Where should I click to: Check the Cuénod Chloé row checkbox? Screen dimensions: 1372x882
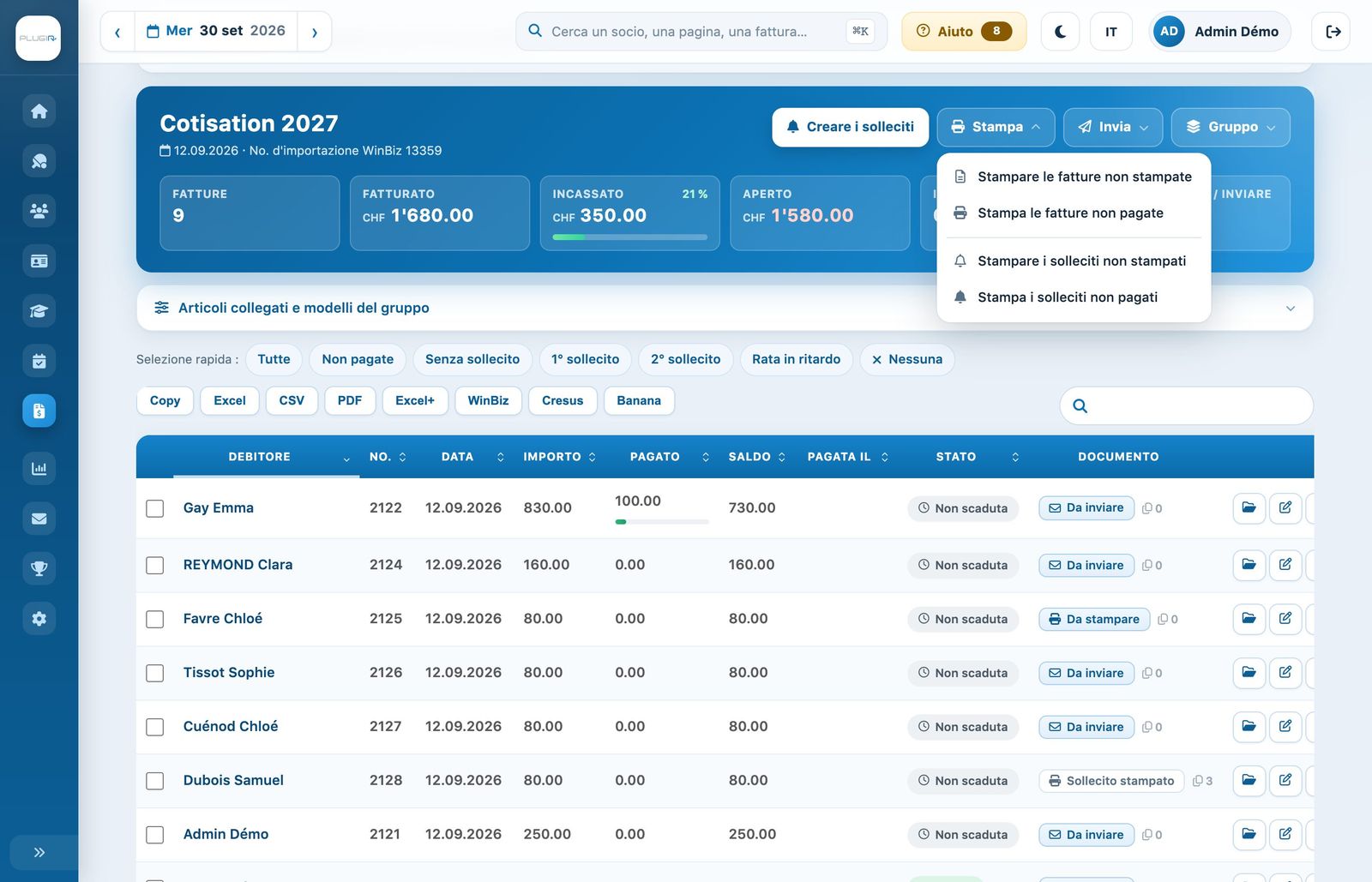click(x=155, y=728)
